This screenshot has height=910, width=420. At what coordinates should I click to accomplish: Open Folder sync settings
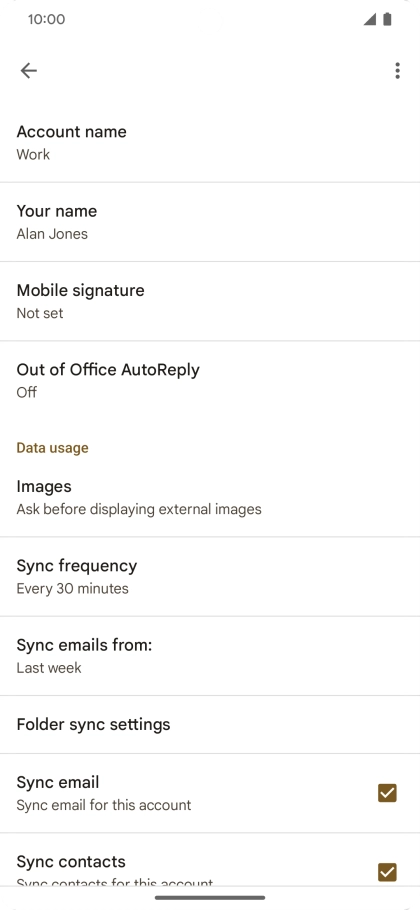(210, 724)
